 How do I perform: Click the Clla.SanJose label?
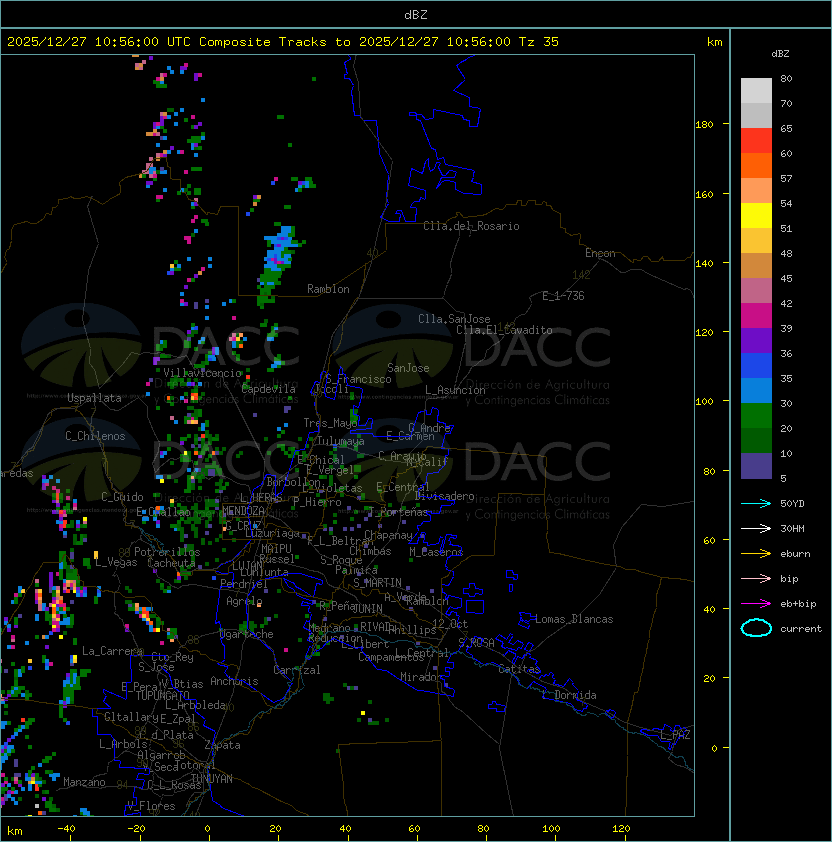pos(454,319)
